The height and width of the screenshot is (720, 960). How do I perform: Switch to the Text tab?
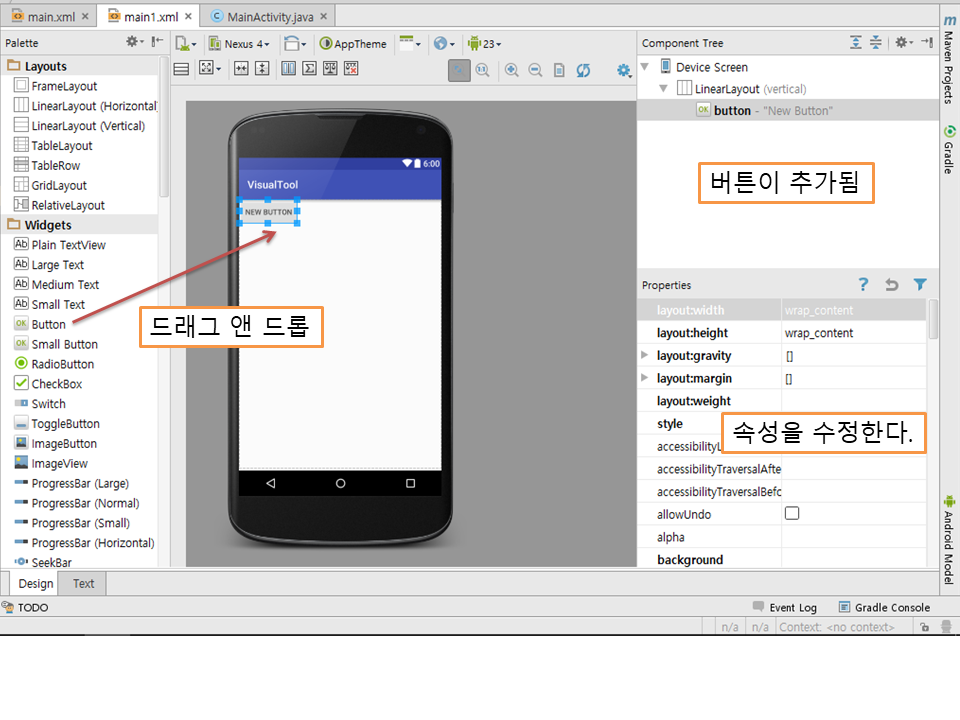coord(84,584)
